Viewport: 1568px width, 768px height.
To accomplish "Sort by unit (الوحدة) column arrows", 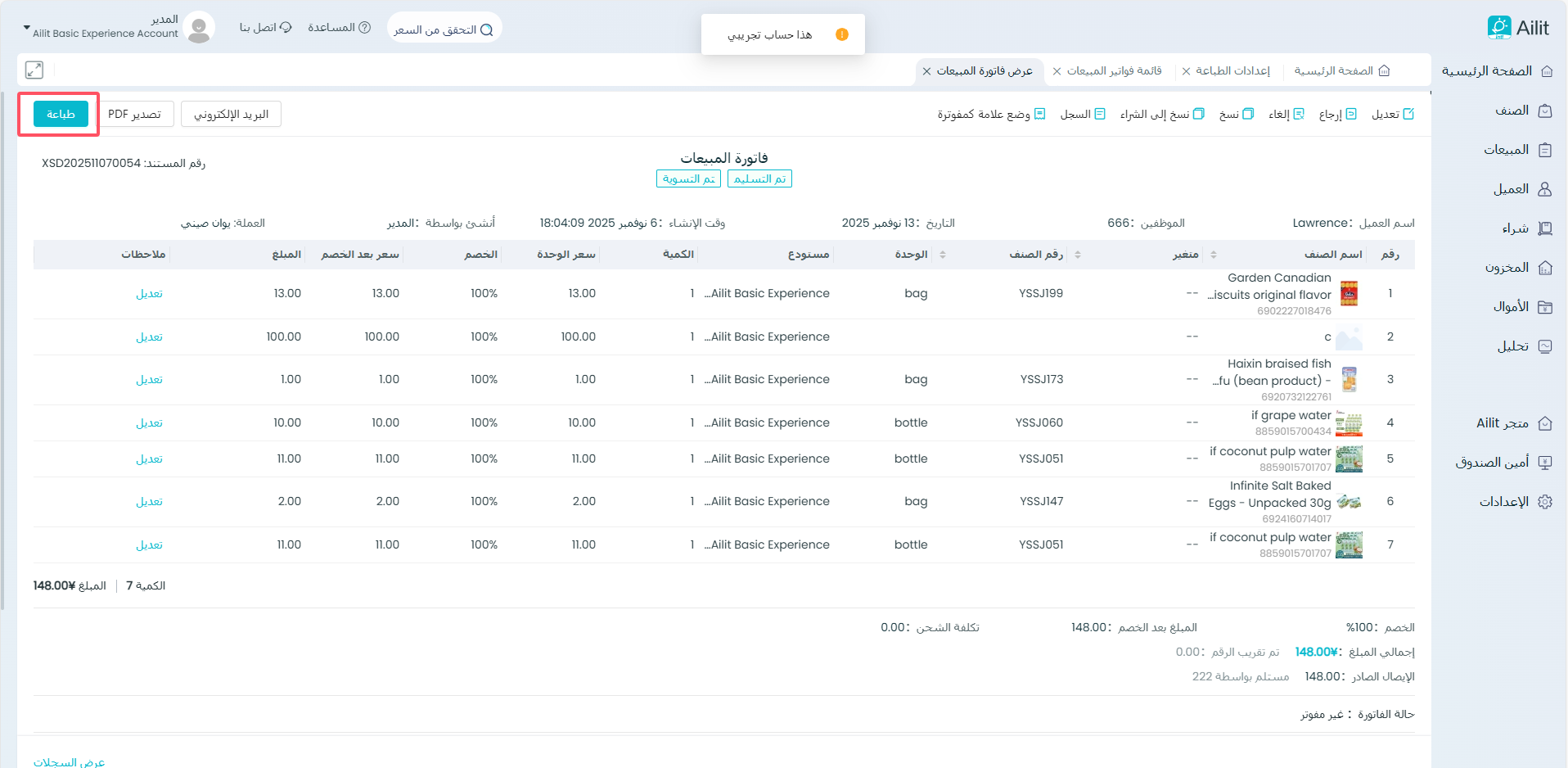I will coord(943,255).
